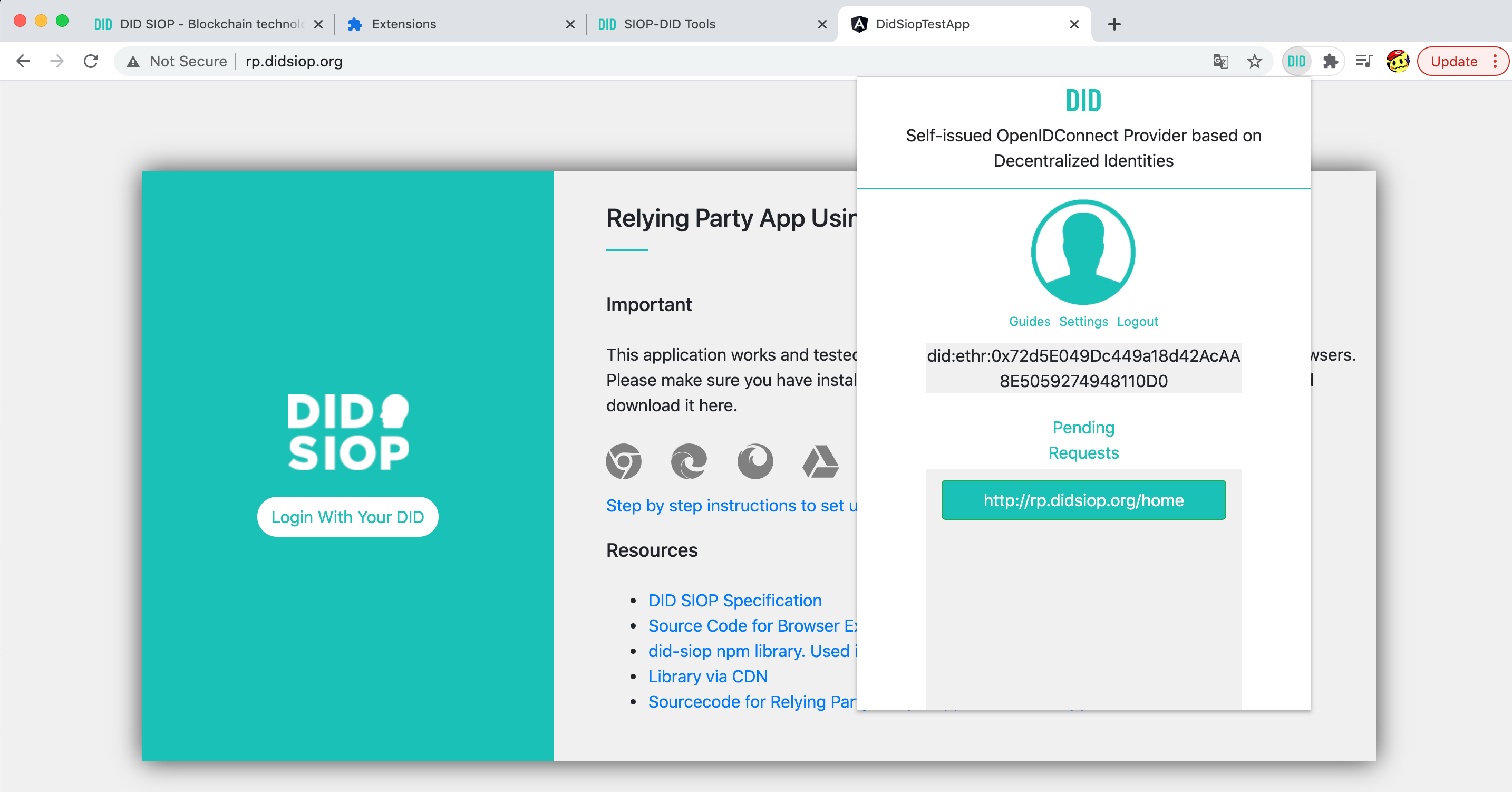The width and height of the screenshot is (1512, 792).
Task: Switch to the SIOP-DID Tools tab
Action: click(669, 24)
